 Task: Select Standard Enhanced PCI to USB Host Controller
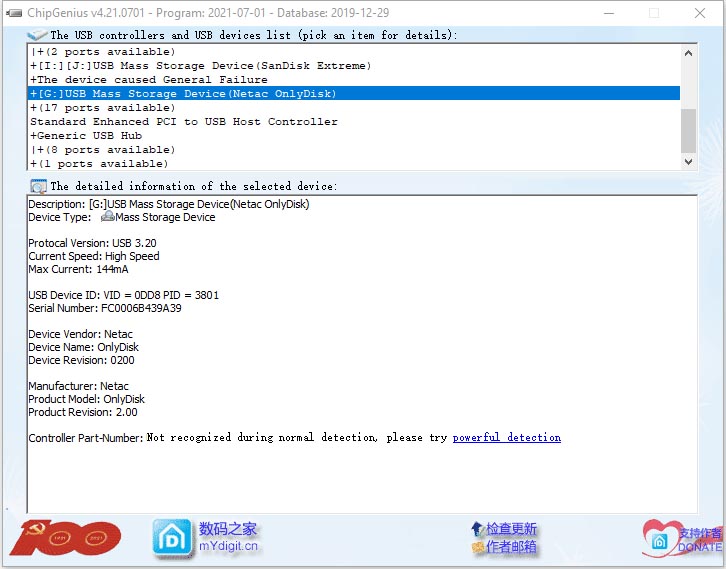click(x=353, y=121)
